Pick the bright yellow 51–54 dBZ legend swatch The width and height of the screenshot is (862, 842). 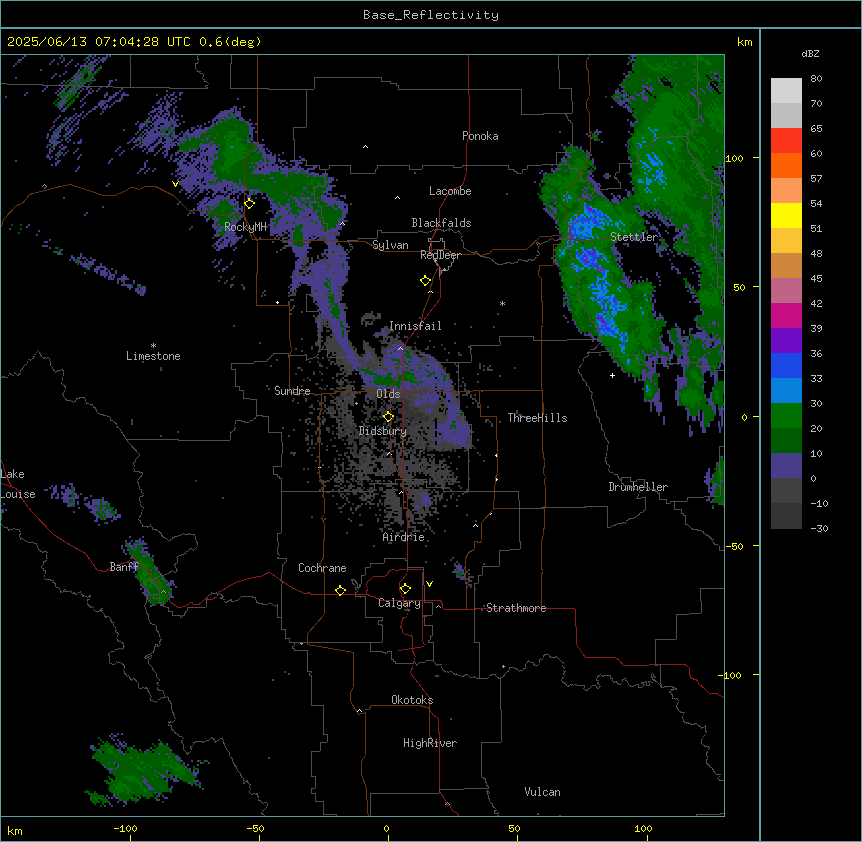[786, 215]
